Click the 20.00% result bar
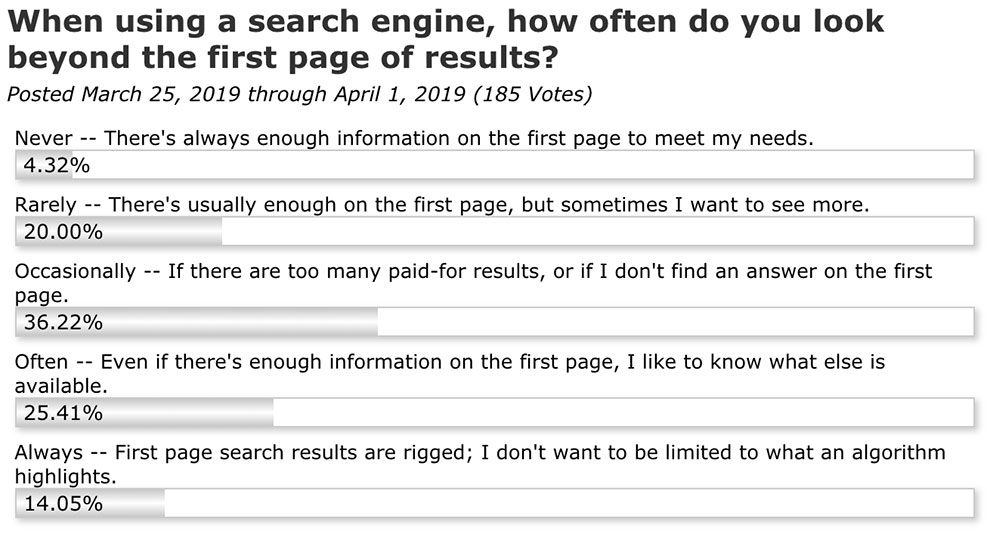 tap(494, 232)
